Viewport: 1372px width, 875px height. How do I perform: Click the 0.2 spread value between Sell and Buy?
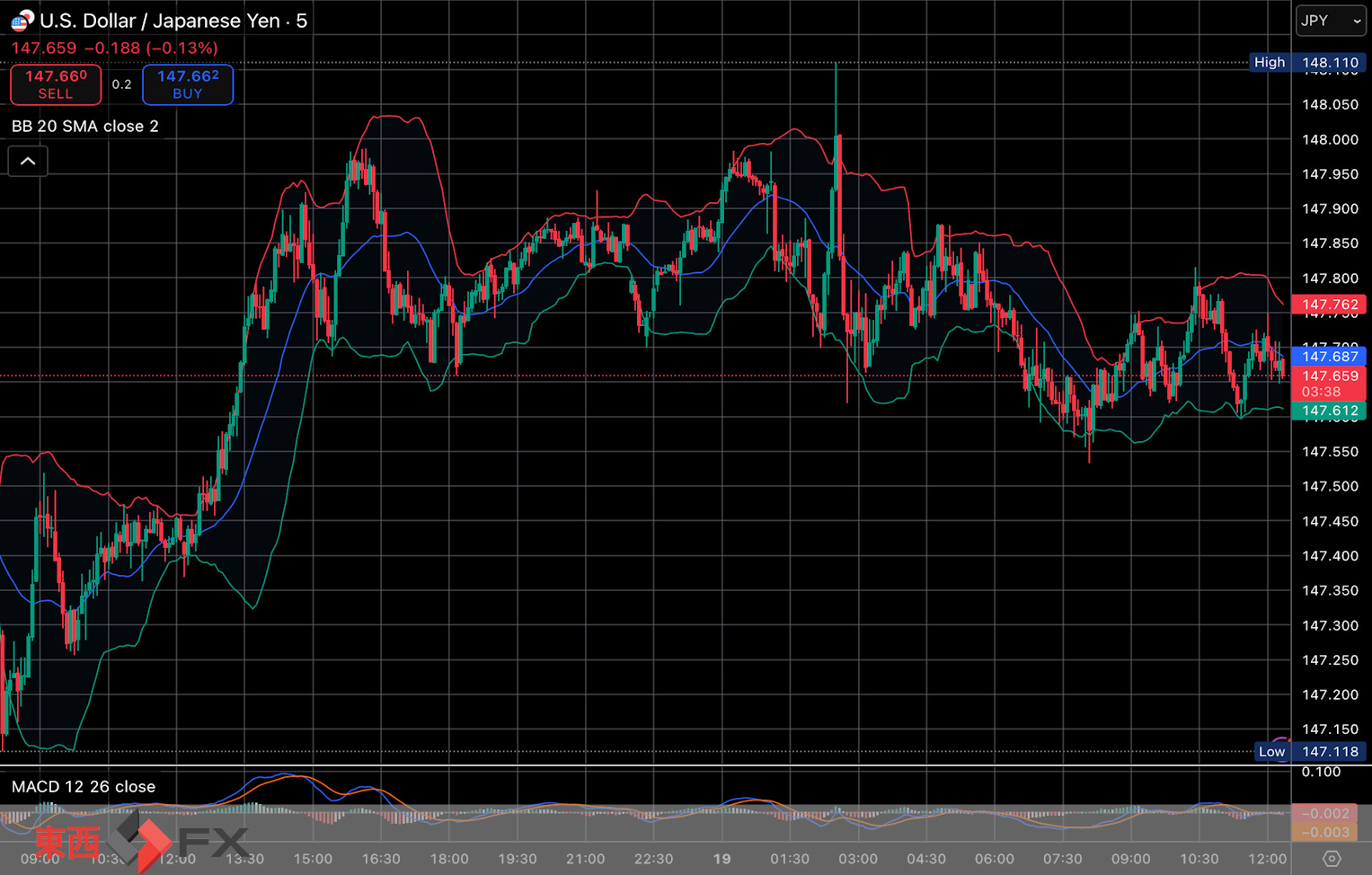(x=121, y=84)
